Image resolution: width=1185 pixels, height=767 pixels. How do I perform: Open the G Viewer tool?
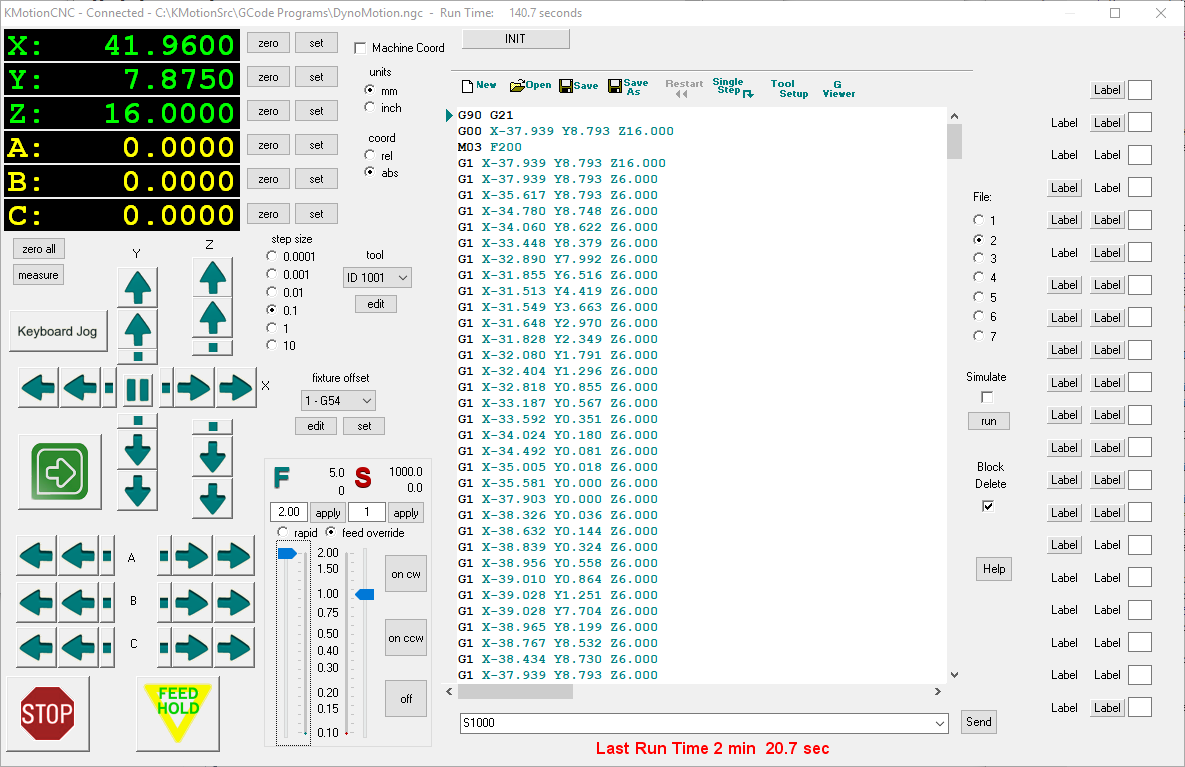(x=838, y=89)
